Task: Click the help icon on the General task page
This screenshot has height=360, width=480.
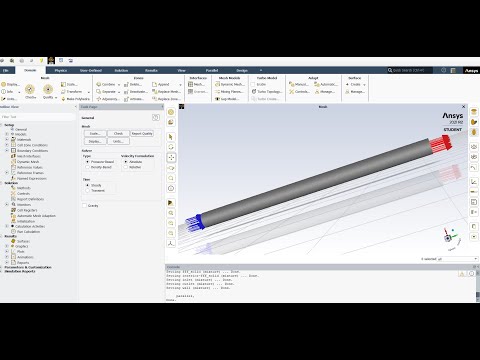Action: pos(156,117)
